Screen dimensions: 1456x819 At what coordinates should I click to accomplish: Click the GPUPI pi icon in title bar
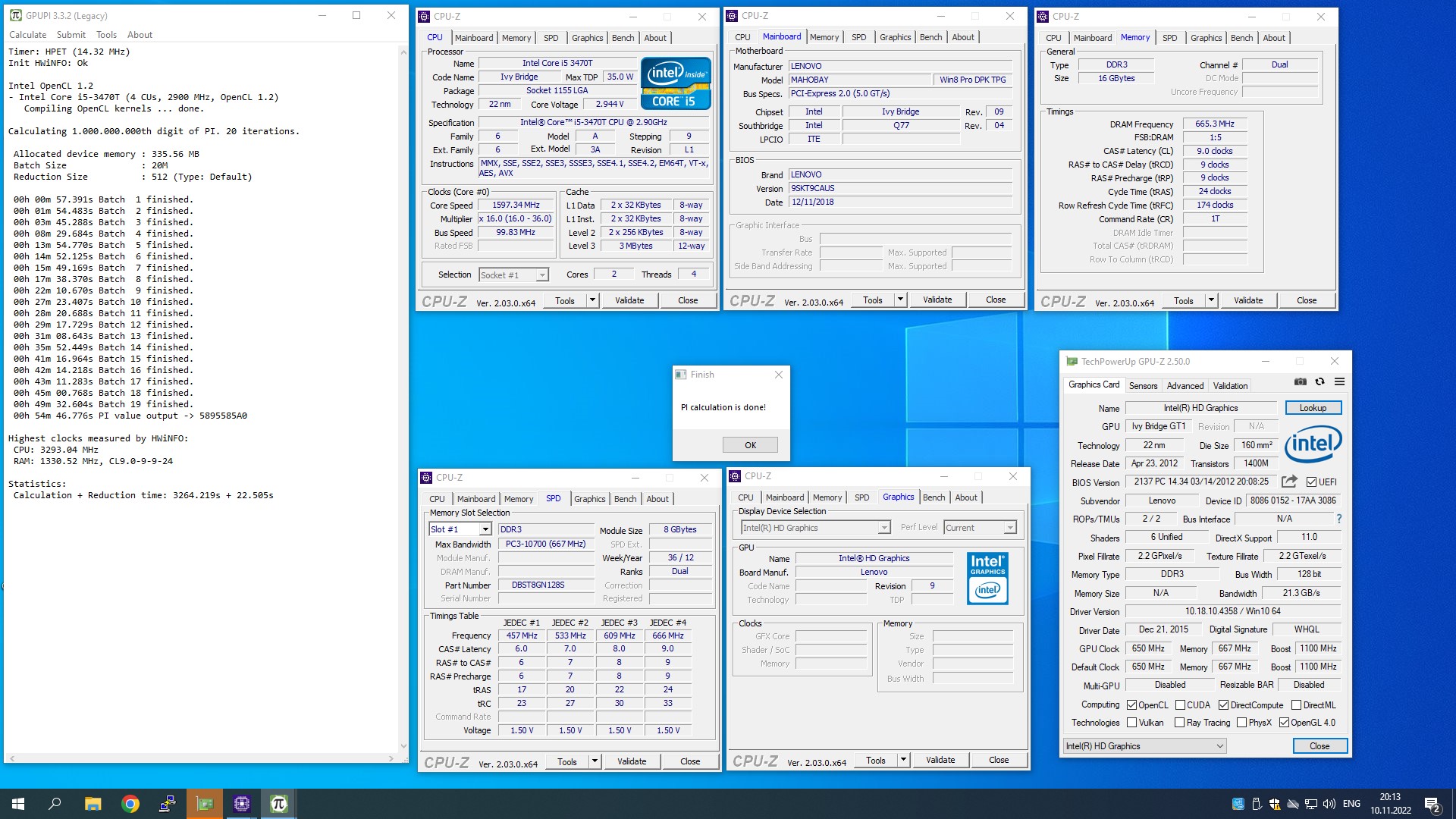[x=15, y=15]
